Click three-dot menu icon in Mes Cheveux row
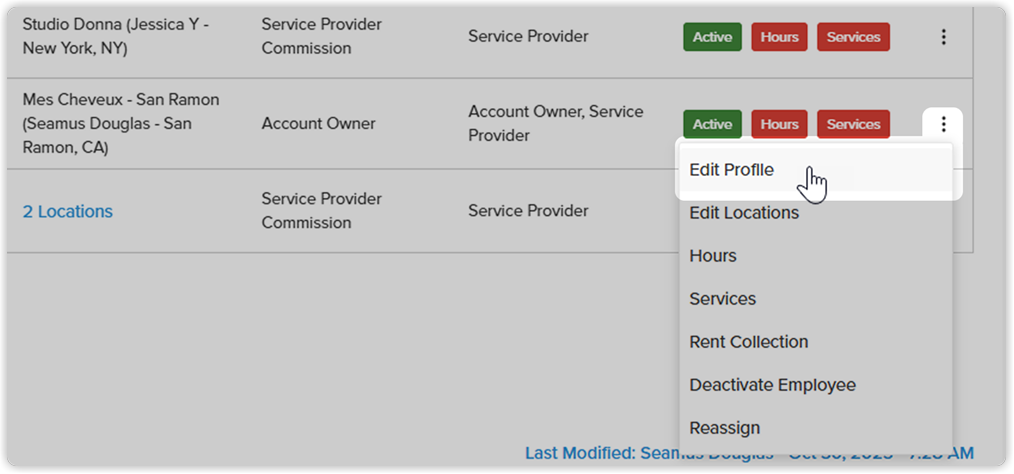Screen dimensions: 1014x474 (944, 123)
